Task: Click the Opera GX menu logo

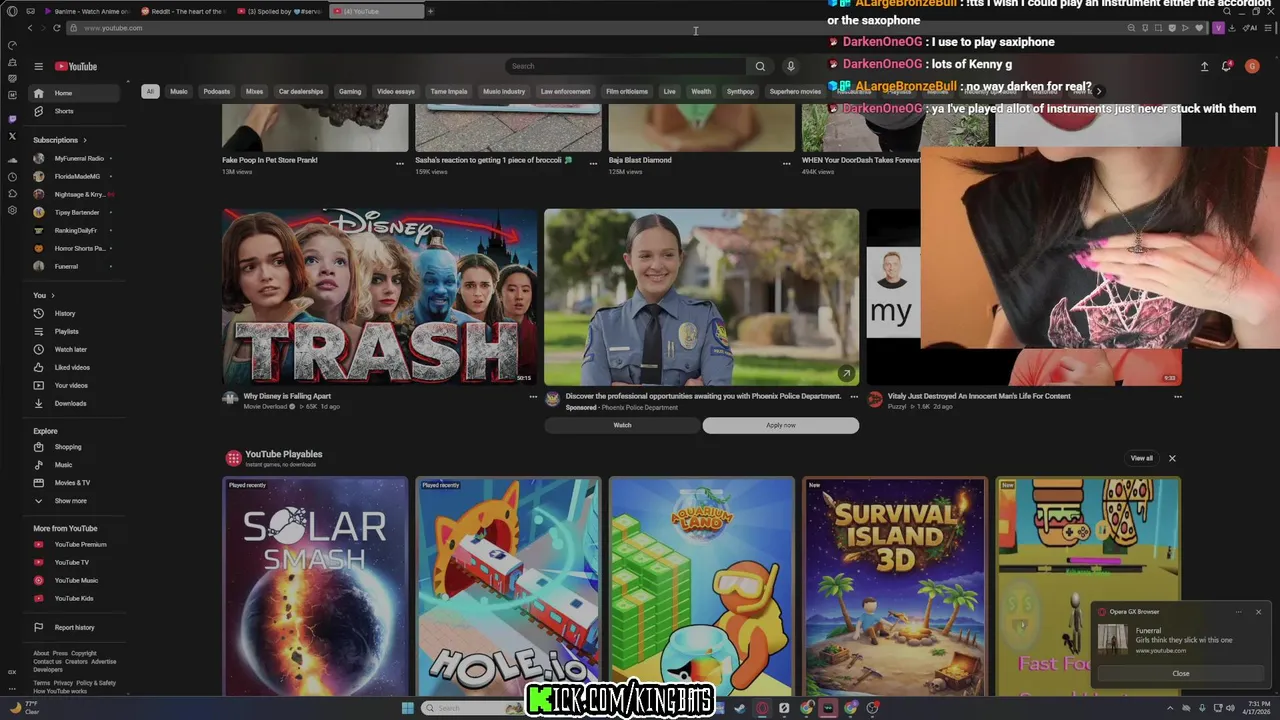Action: pos(12,11)
